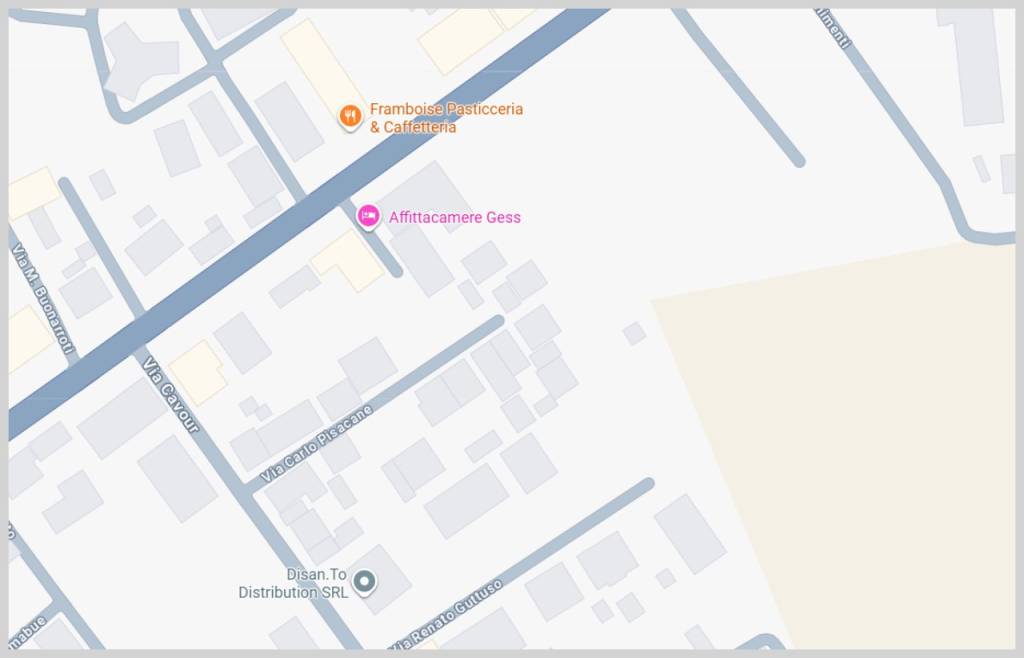Click the wide dark-blue main diagonal road
This screenshot has height=658, width=1024.
click(307, 222)
